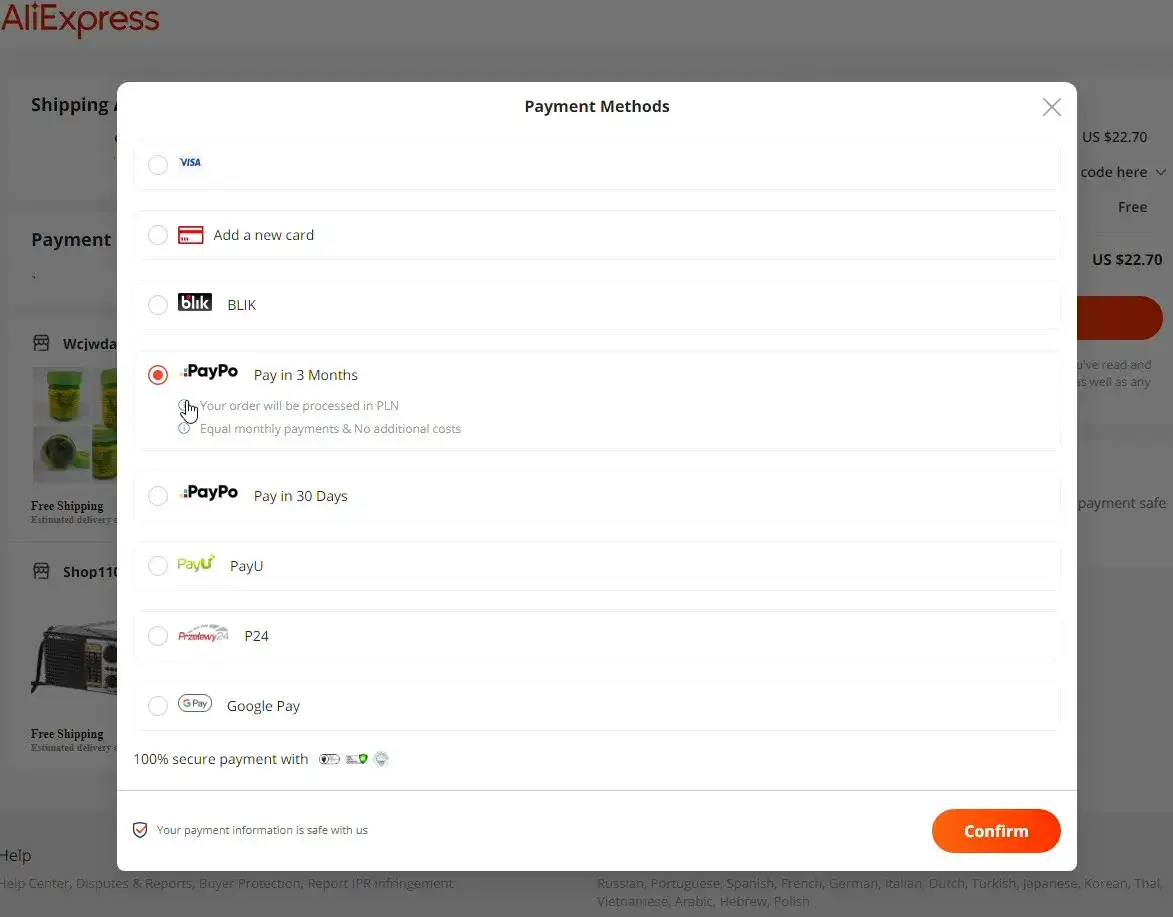Click the BLIK logo icon
The image size is (1173, 917).
click(x=195, y=303)
